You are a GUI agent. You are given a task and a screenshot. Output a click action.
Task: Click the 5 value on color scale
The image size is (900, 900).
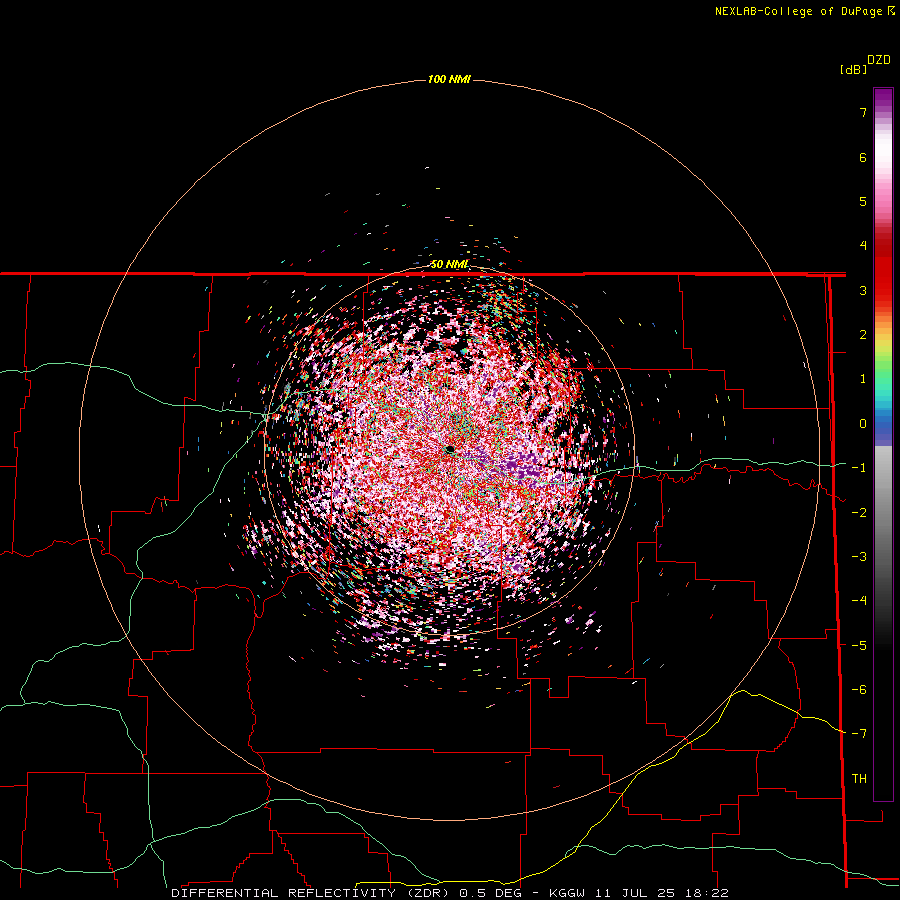pos(863,201)
